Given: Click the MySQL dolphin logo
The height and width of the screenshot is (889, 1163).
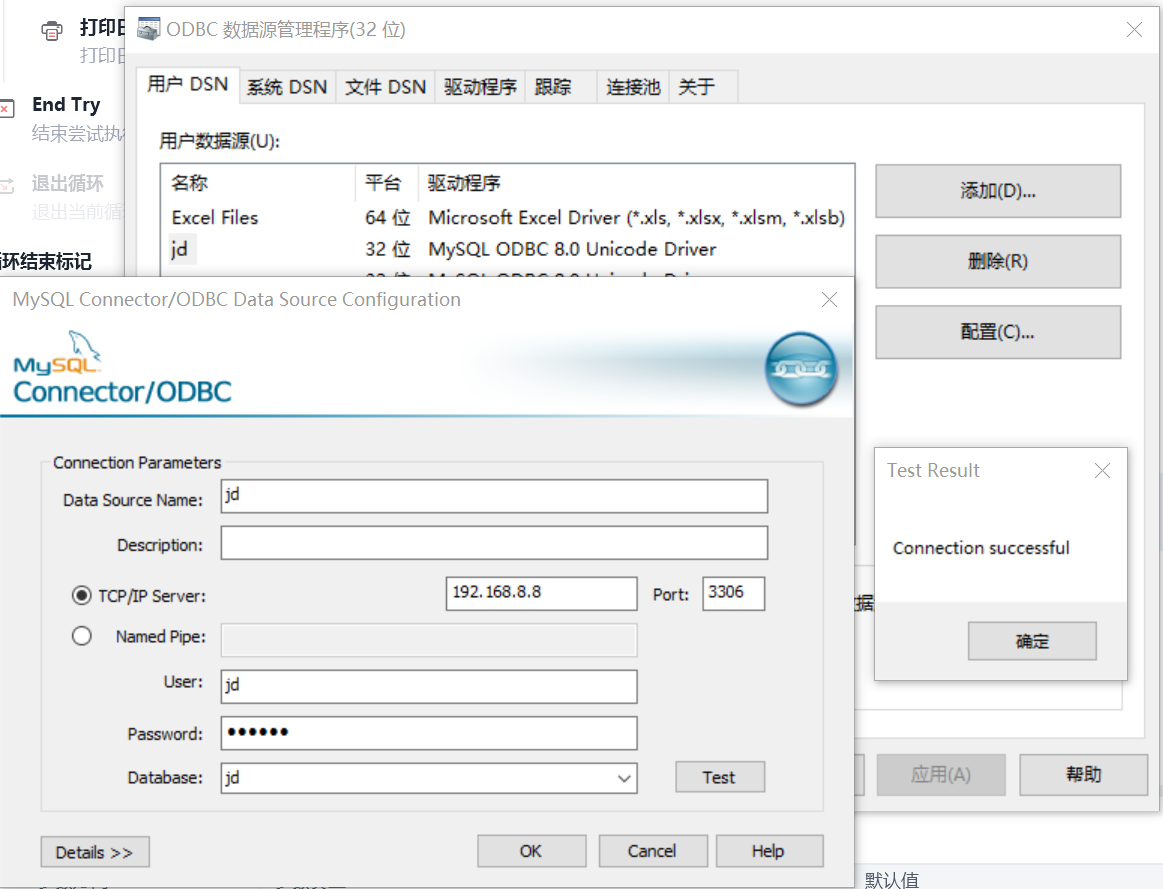Looking at the screenshot, I should (85, 346).
